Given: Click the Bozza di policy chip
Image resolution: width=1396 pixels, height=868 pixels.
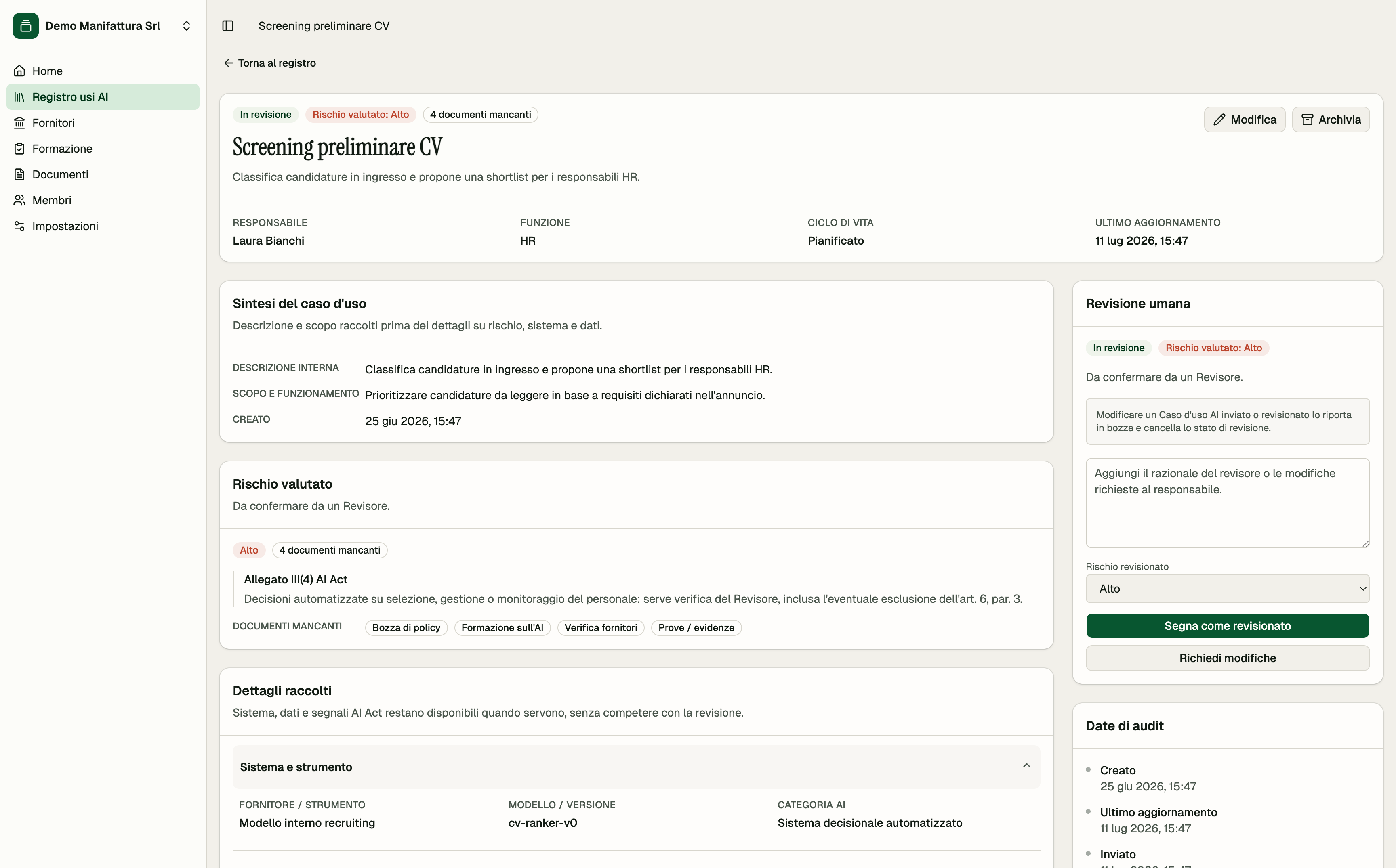Looking at the screenshot, I should [x=406, y=627].
